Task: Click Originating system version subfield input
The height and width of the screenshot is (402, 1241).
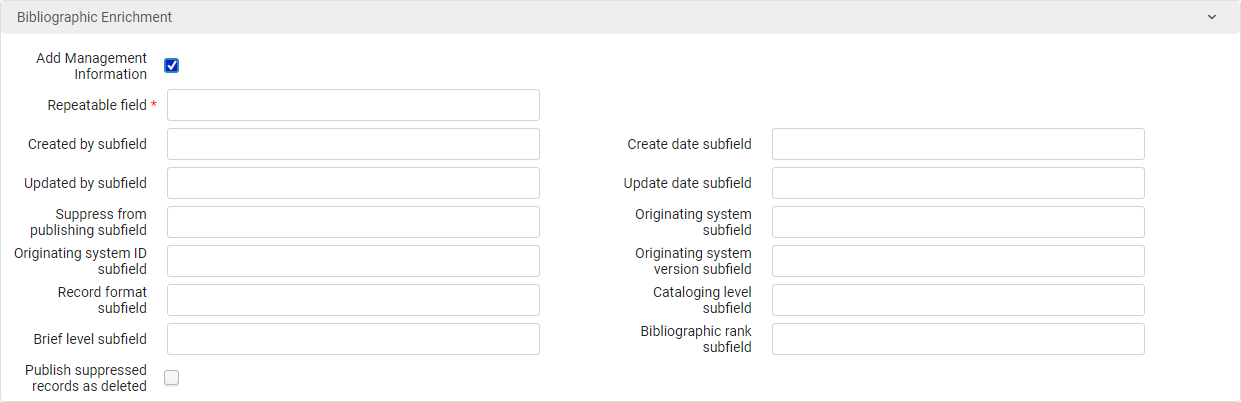Action: coord(957,261)
